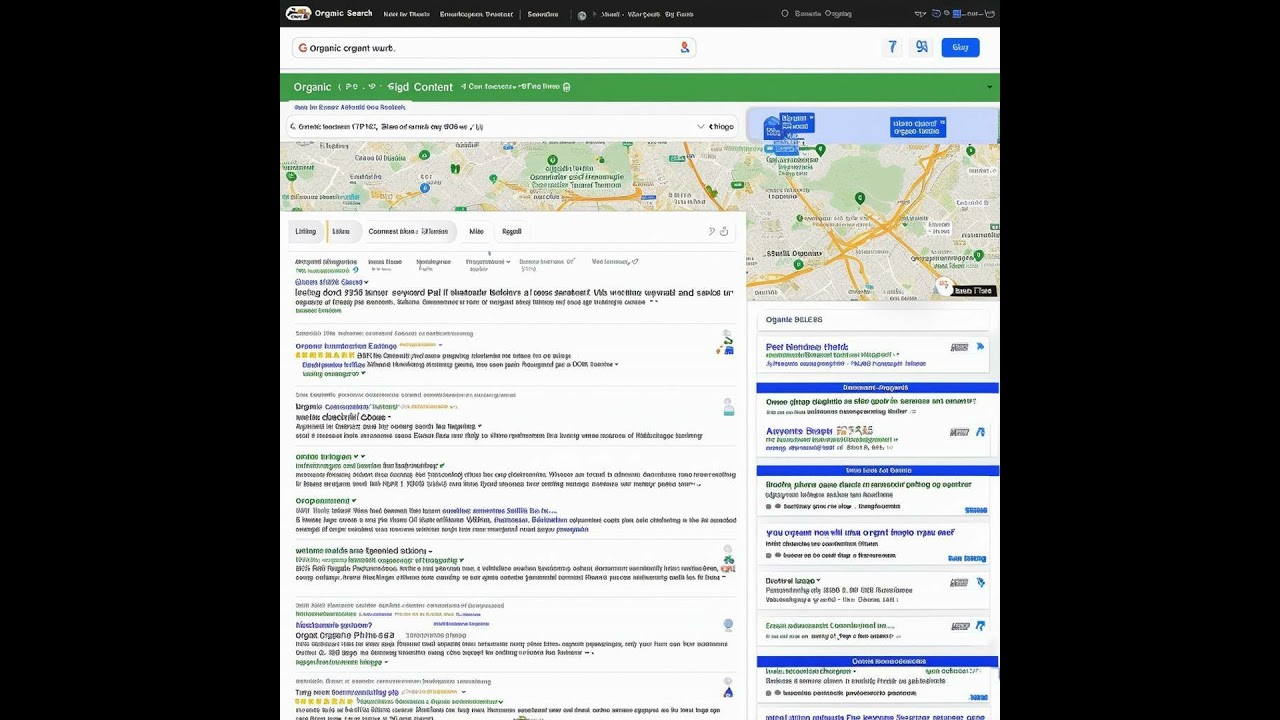Click blue arrow icon in 'Peet blendreg' card
1280x720 pixels.
click(980, 347)
